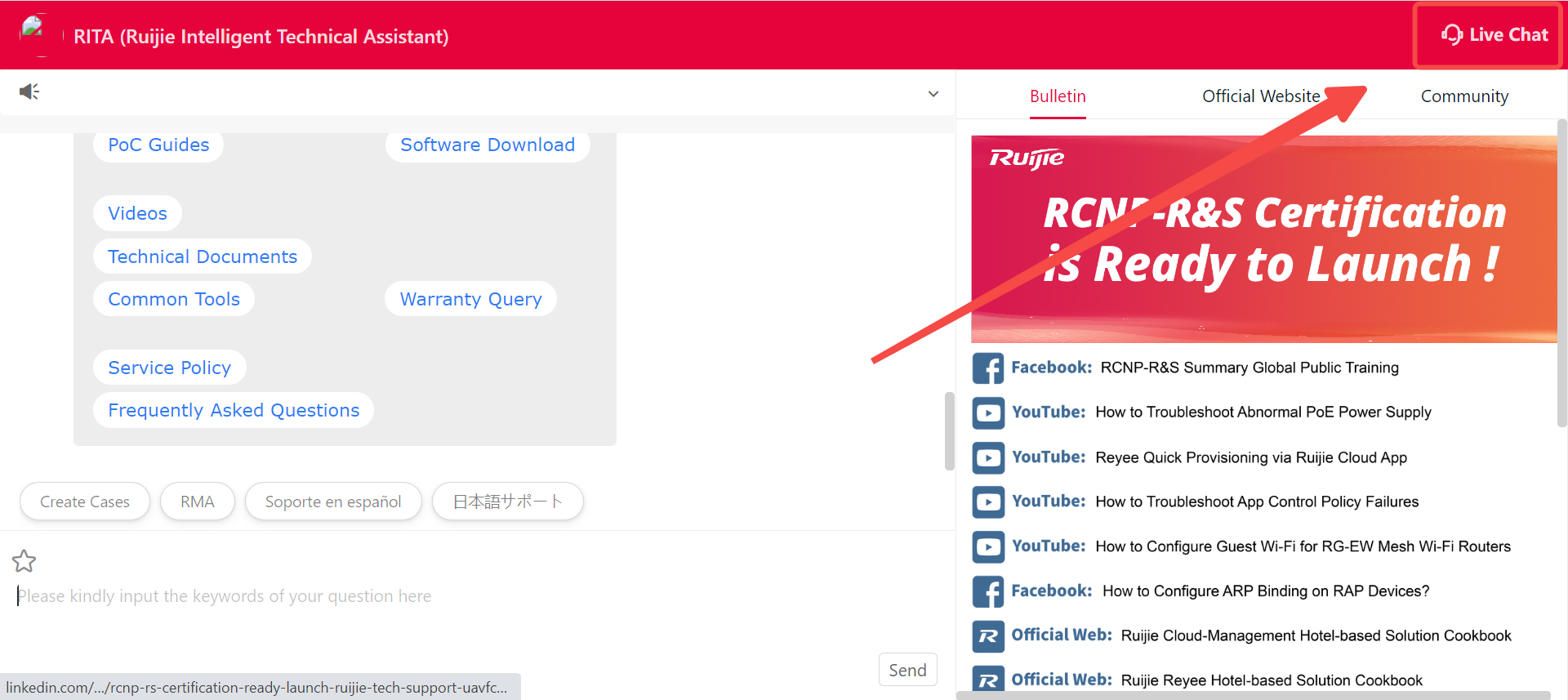Click the bulletin panel horizontal scrollbar
This screenshot has width=1568, height=700.
[1254, 695]
